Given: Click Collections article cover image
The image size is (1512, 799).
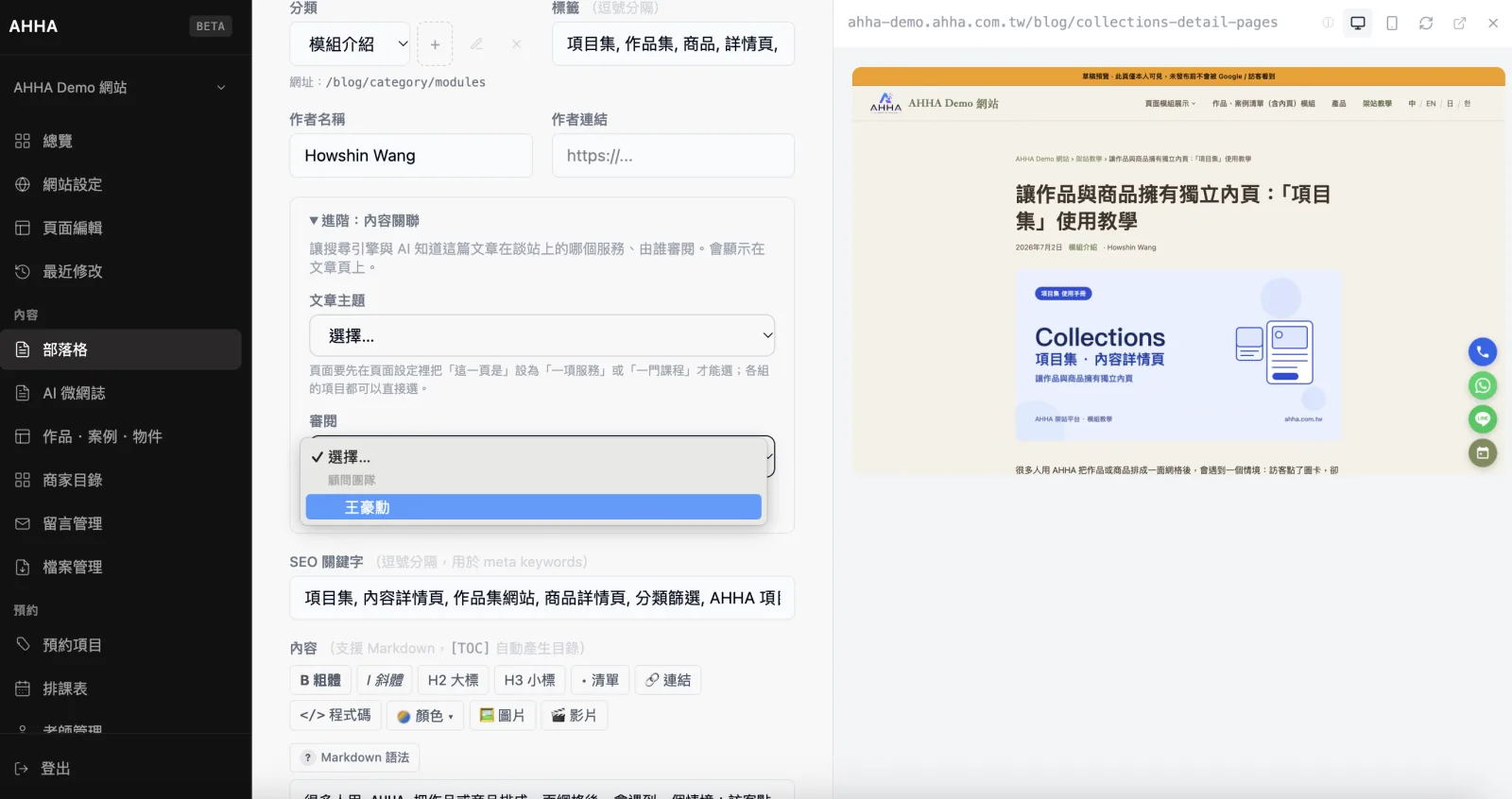Looking at the screenshot, I should click(1178, 356).
